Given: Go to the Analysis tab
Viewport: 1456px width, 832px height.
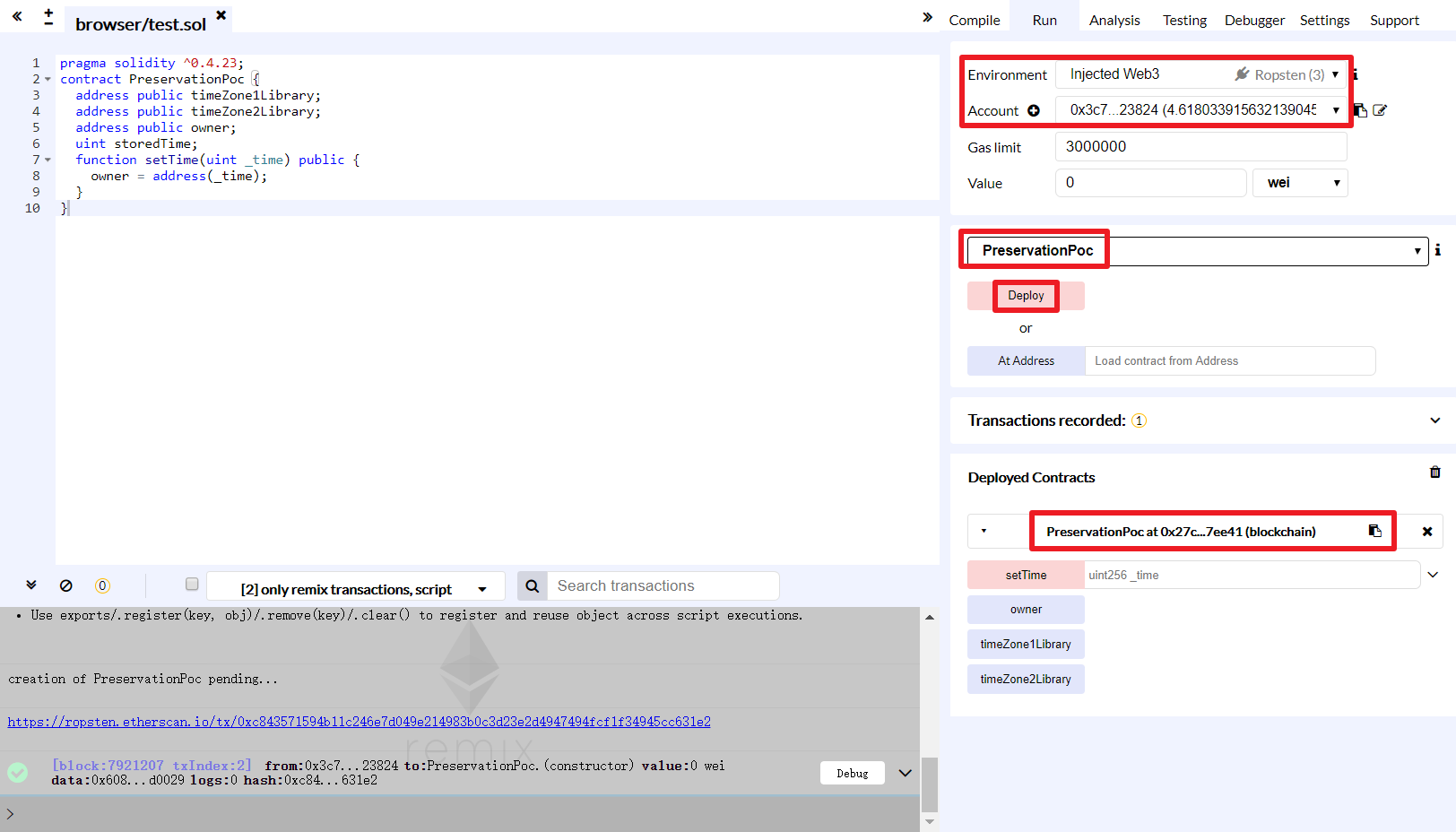Looking at the screenshot, I should [1114, 20].
